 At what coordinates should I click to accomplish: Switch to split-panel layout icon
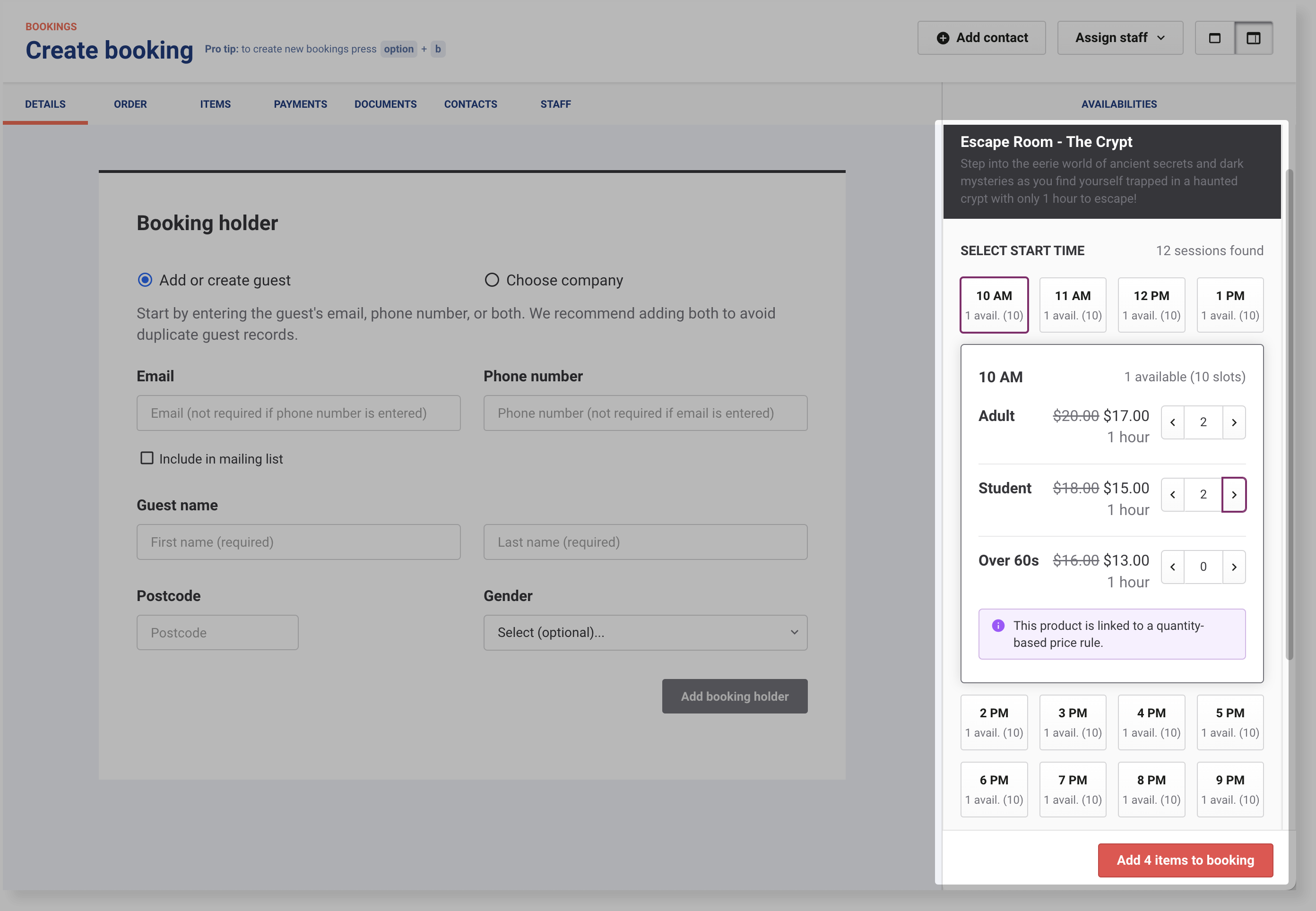tap(1253, 38)
